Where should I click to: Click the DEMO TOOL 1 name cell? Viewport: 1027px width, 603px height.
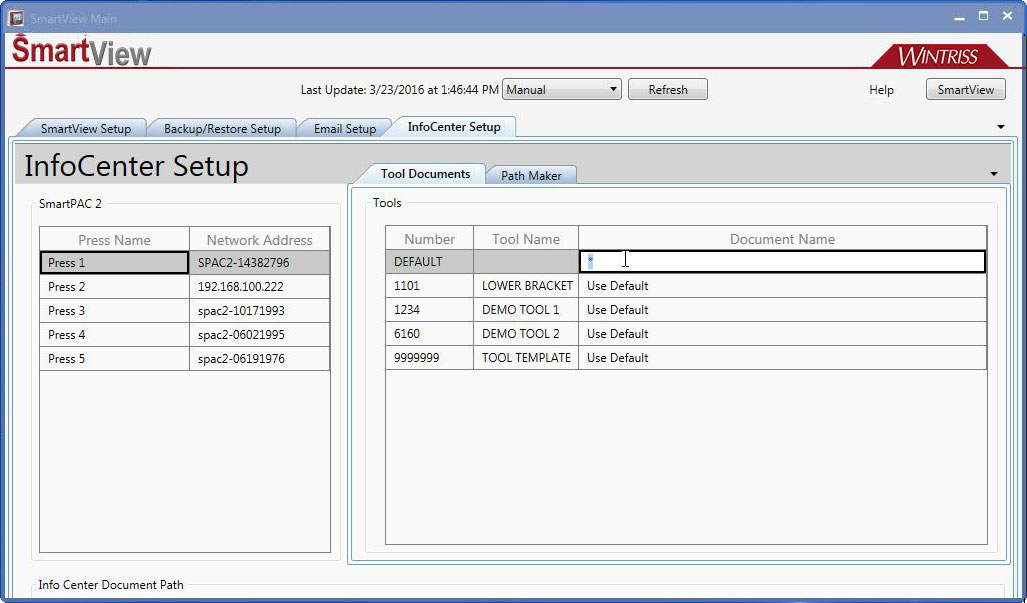pyautogui.click(x=526, y=310)
